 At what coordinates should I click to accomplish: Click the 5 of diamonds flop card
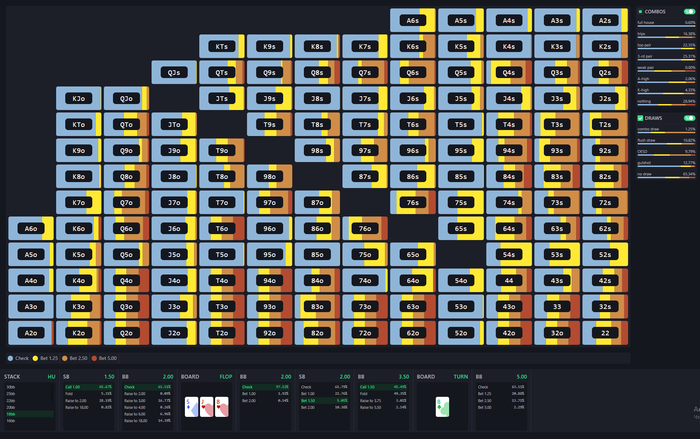tap(192, 407)
